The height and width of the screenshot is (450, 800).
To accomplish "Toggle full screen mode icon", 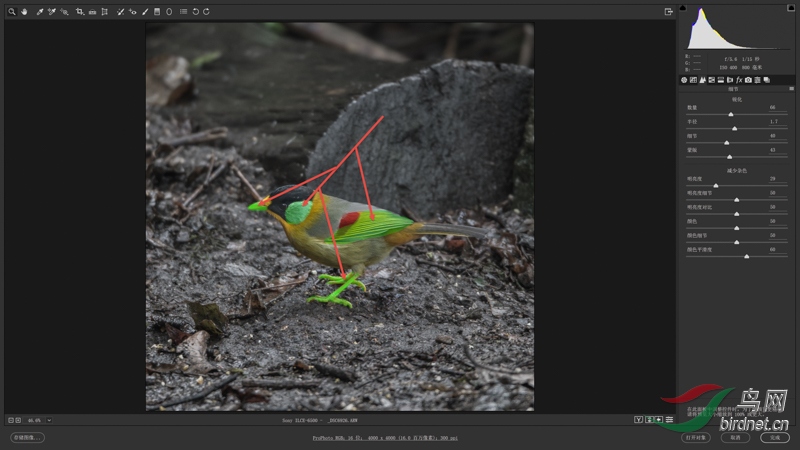I will coord(668,12).
